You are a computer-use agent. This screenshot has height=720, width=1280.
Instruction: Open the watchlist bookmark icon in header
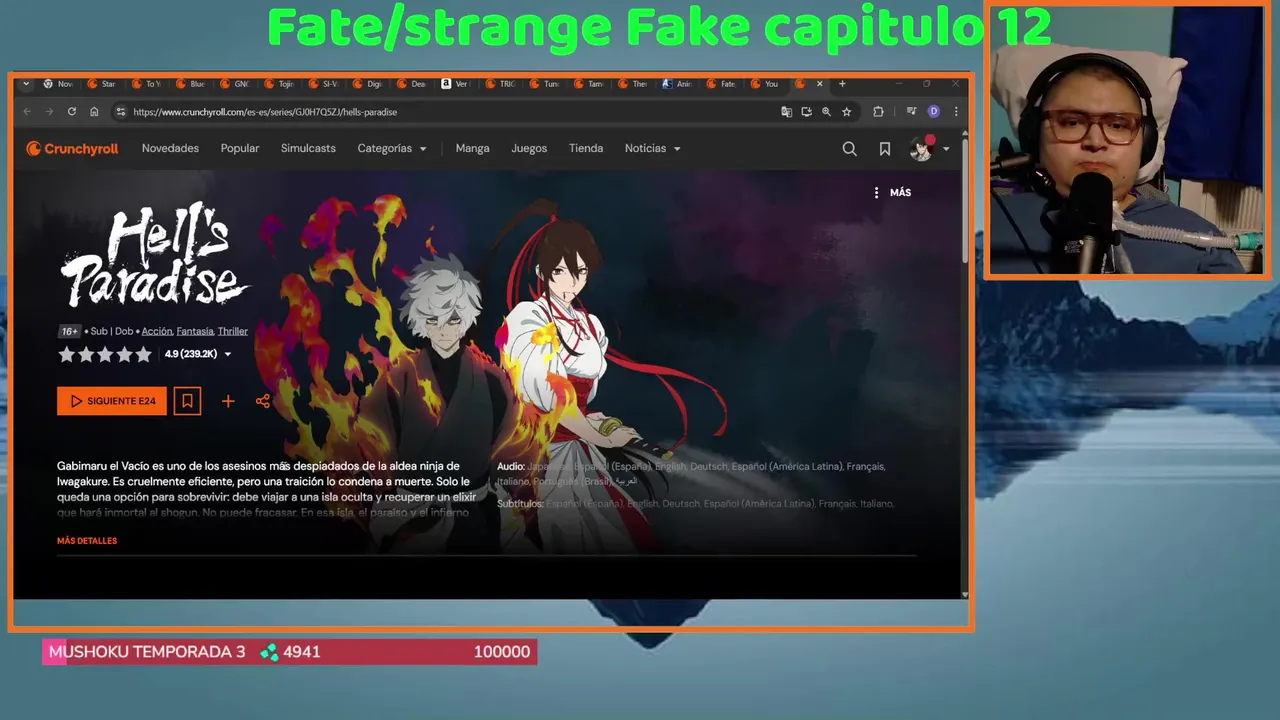pyautogui.click(x=885, y=149)
